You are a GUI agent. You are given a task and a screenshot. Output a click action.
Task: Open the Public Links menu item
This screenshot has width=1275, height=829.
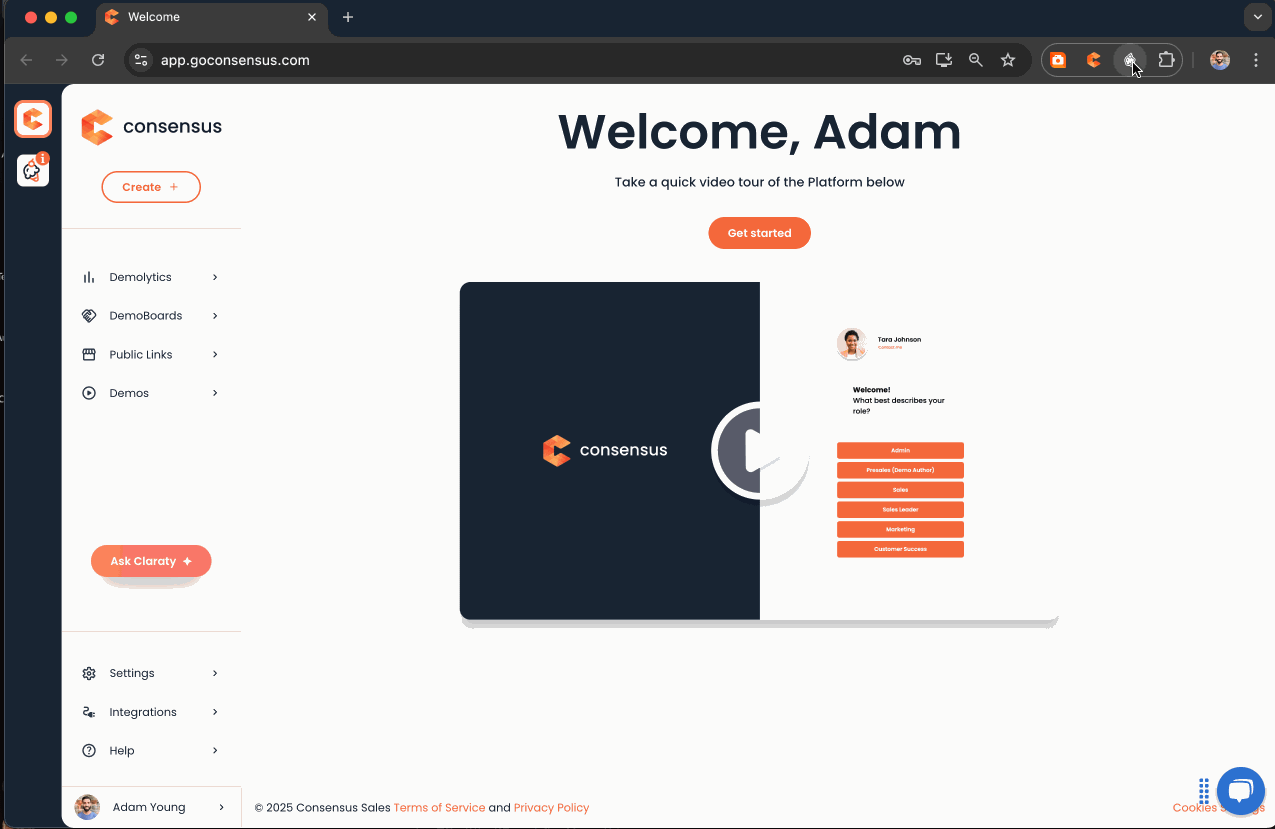click(151, 355)
